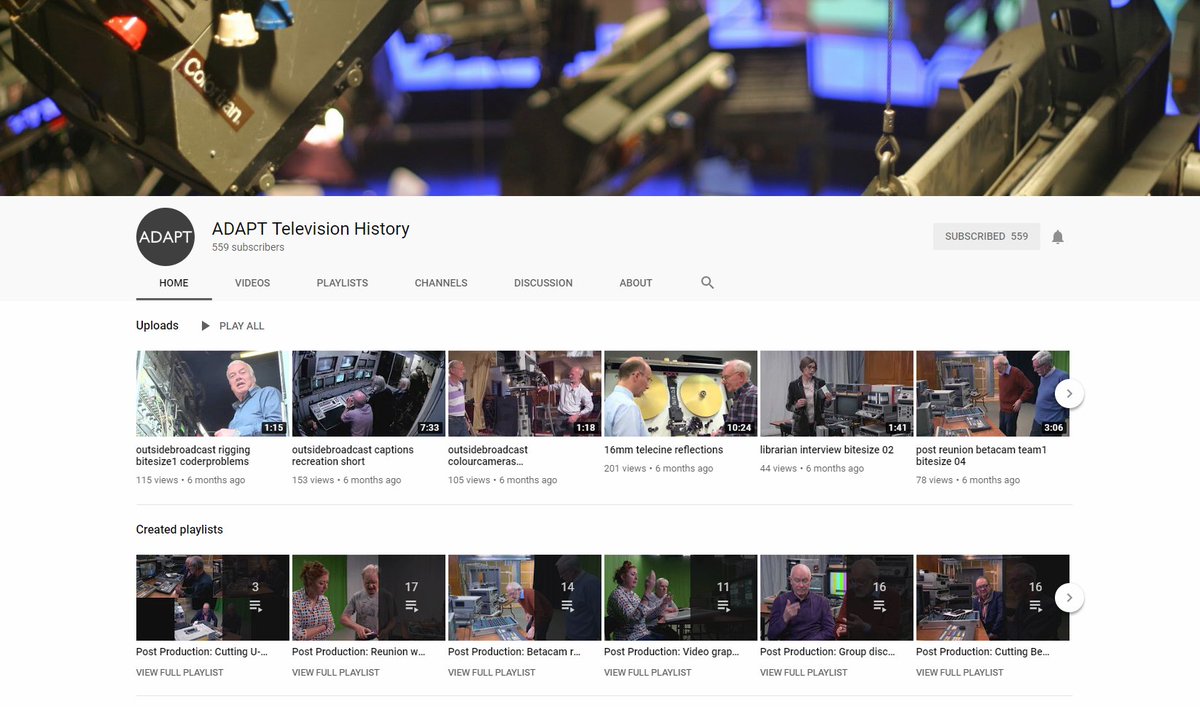Click the ADAPT channel avatar logo

165,237
